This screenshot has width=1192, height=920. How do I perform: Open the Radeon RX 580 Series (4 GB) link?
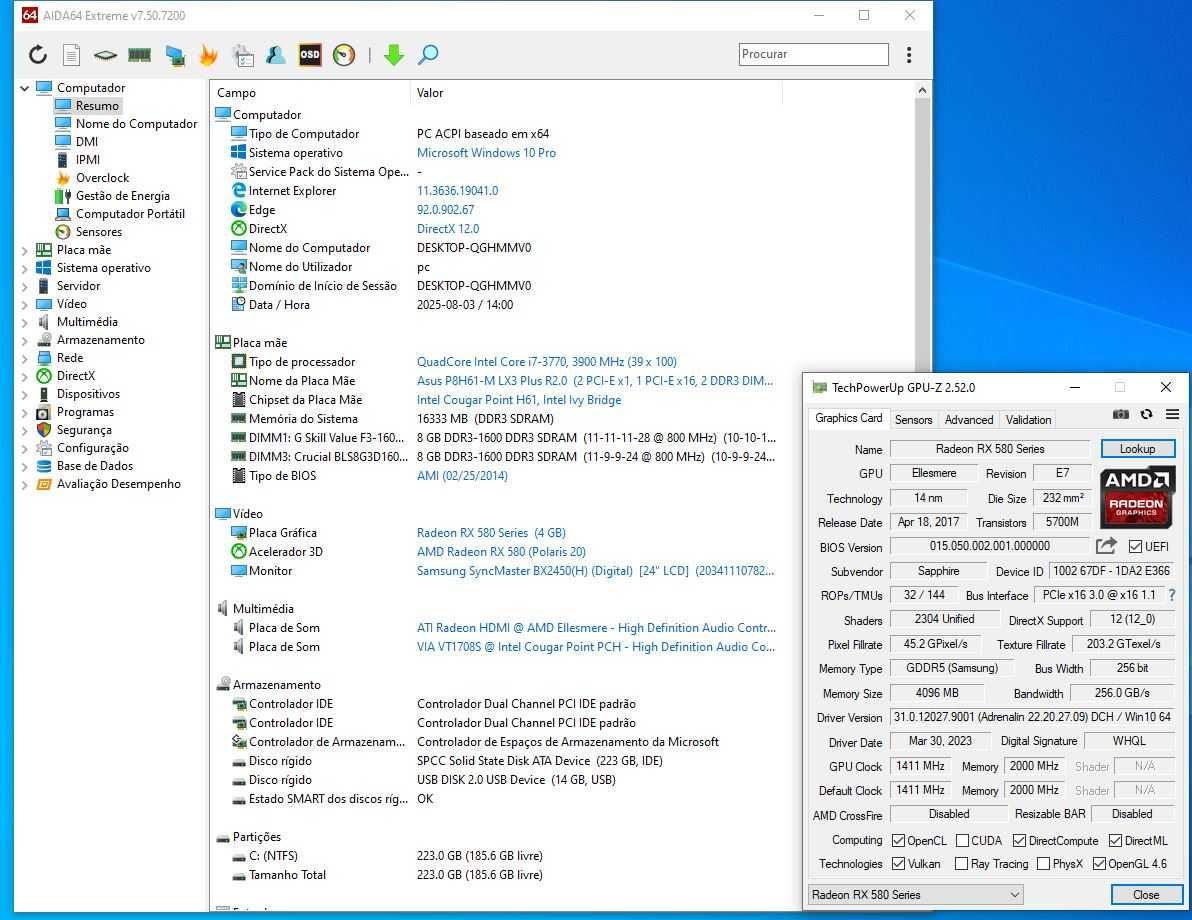click(x=491, y=533)
